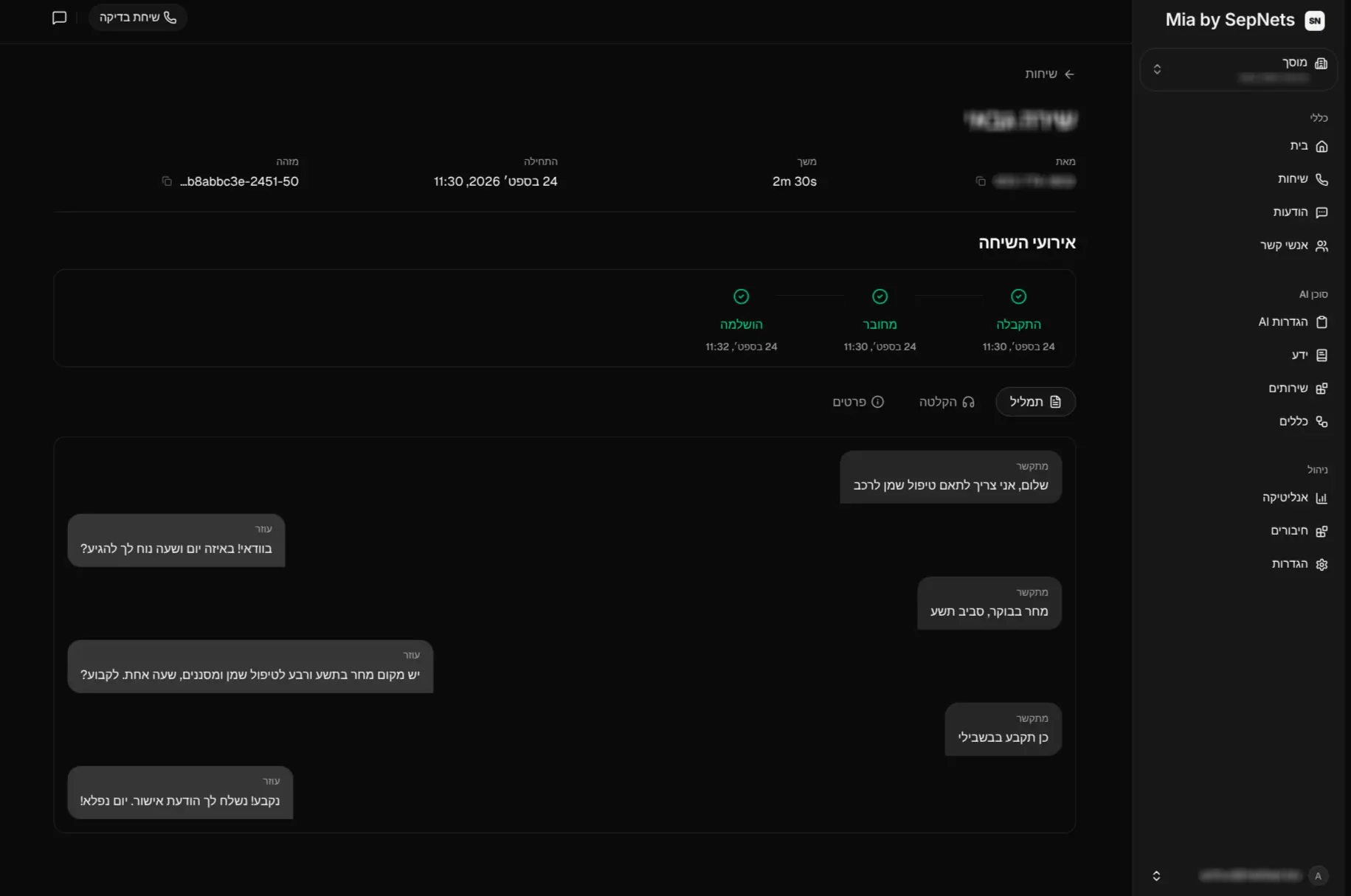Expand the מוסך workspace switcher
This screenshot has height=896, width=1351.
click(x=1239, y=70)
